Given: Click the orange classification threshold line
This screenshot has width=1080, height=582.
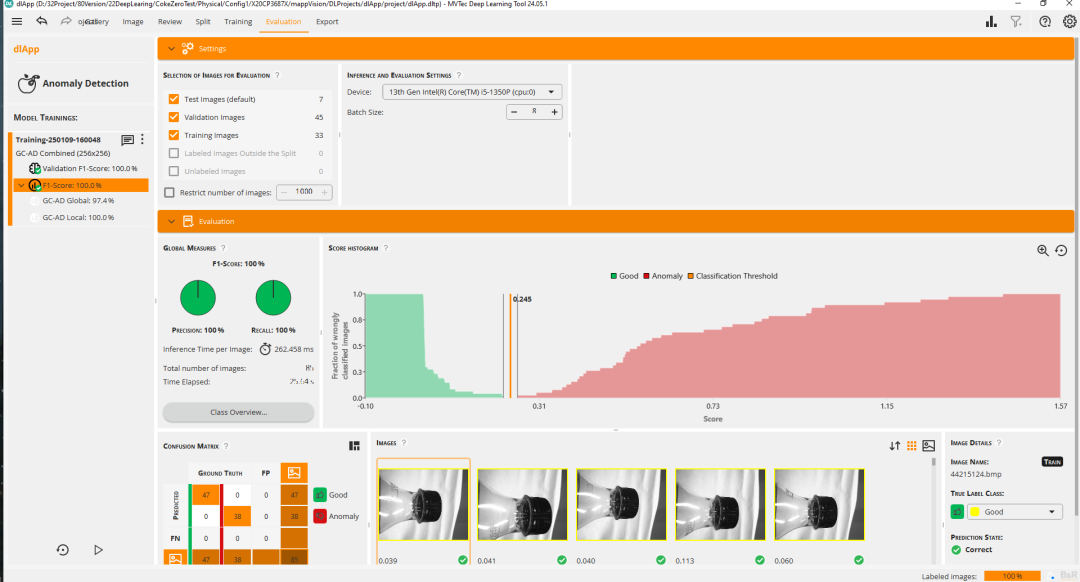Looking at the screenshot, I should click(511, 345).
